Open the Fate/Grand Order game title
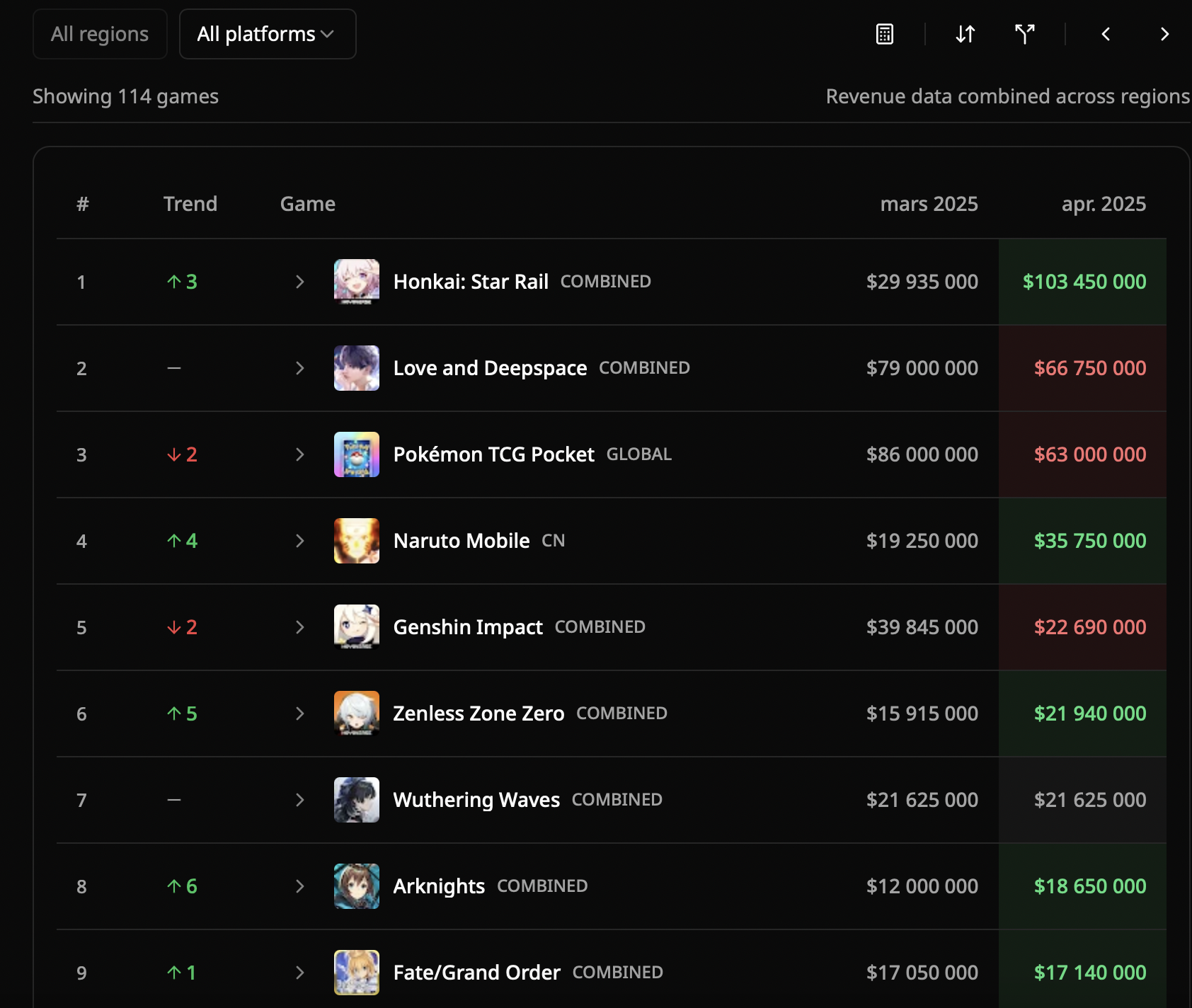The width and height of the screenshot is (1192, 1008). 476,973
